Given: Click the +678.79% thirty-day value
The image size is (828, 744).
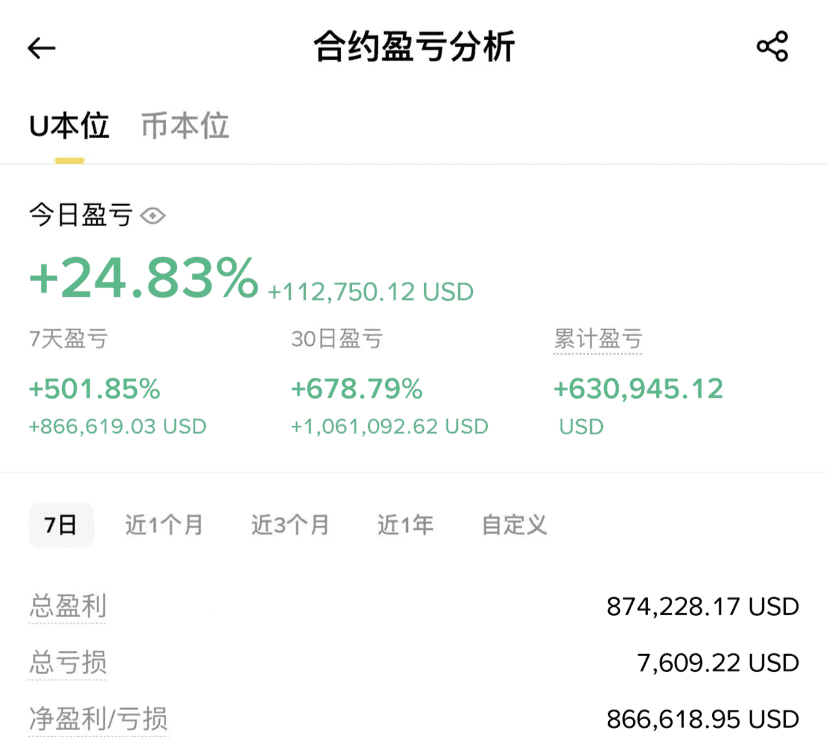Looking at the screenshot, I should (357, 389).
